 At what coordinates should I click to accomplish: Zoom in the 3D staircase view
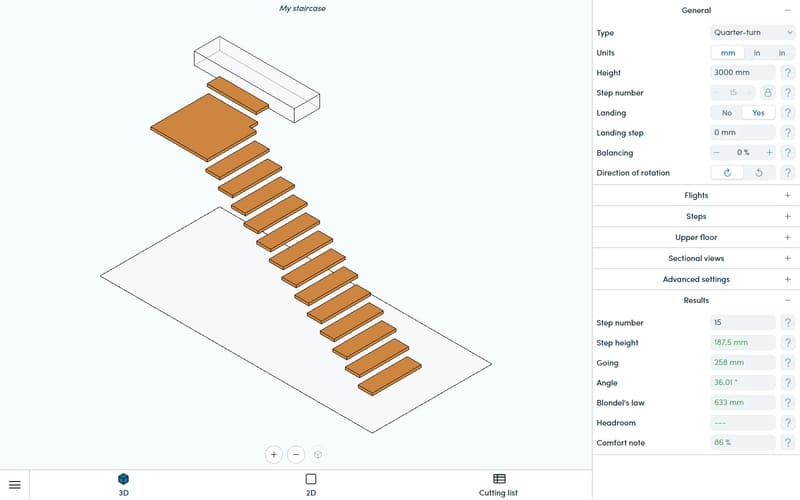pos(274,454)
